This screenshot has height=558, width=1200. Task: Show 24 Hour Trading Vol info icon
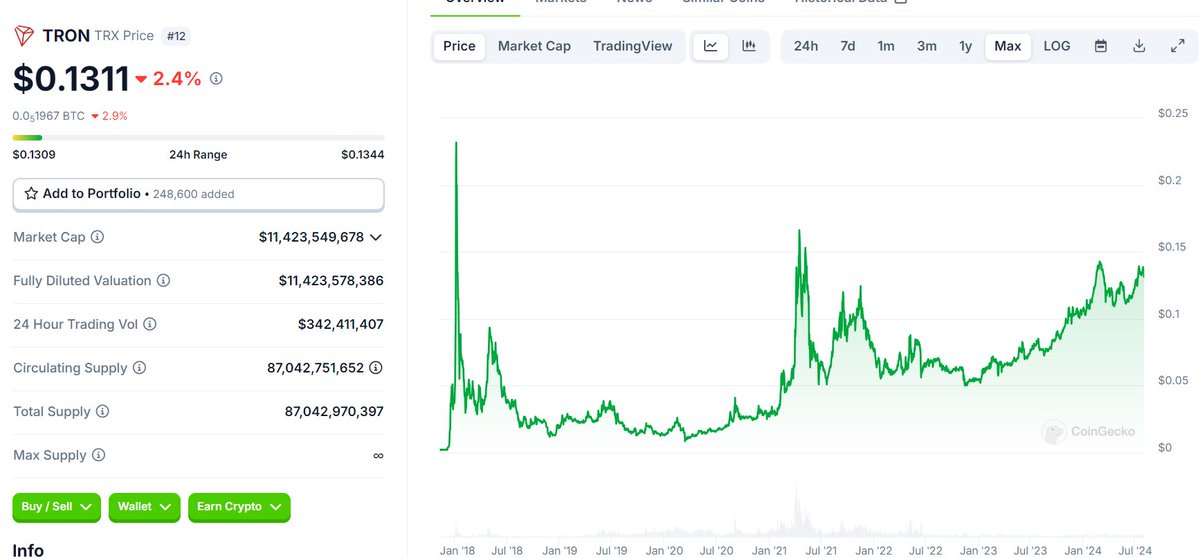(x=150, y=324)
